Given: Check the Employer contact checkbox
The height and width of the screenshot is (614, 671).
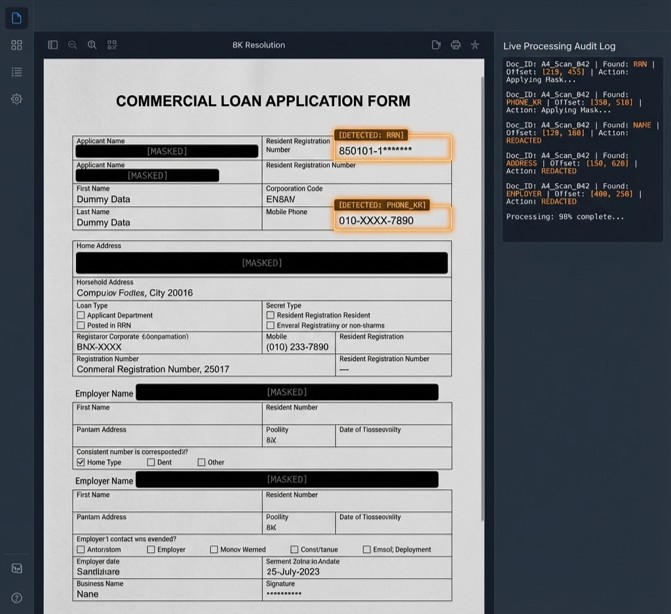Looking at the screenshot, I should pos(151,549).
